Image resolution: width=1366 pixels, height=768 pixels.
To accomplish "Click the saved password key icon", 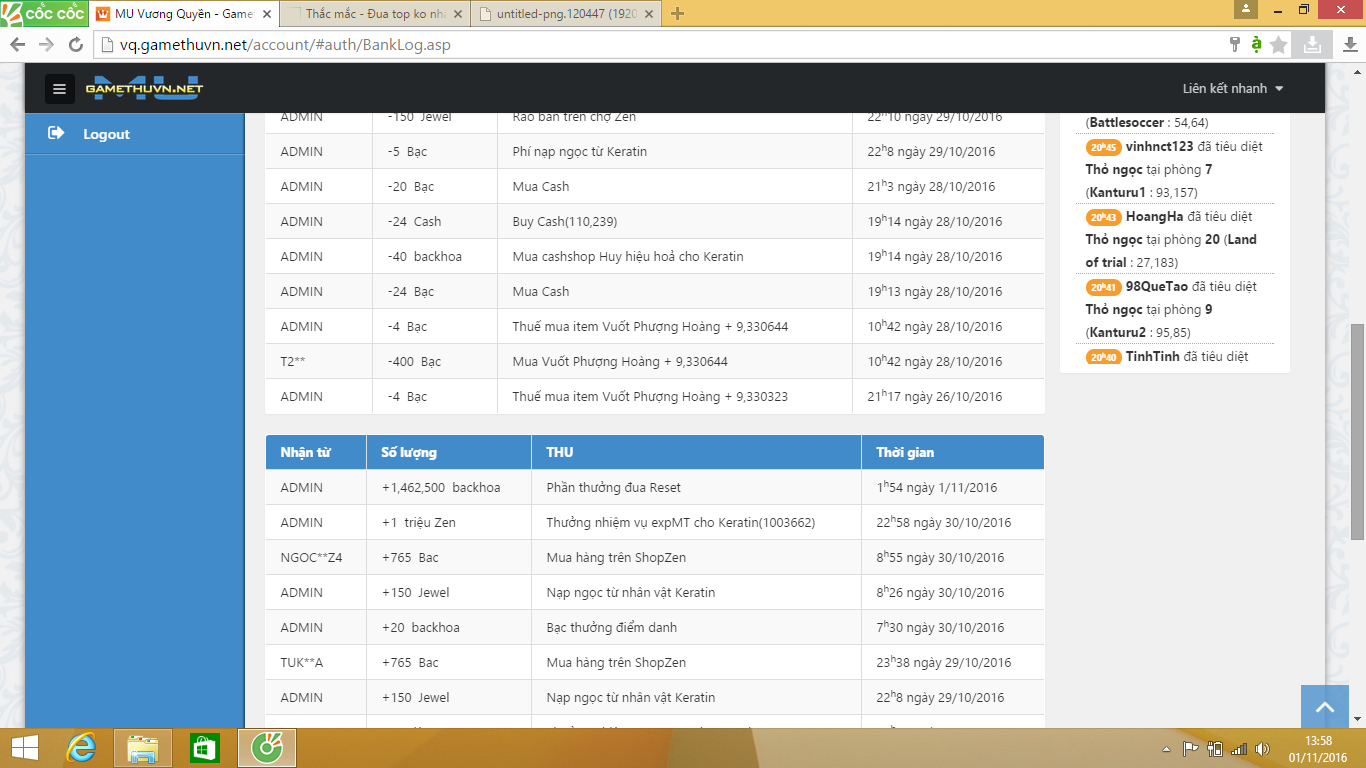I will 1235,45.
